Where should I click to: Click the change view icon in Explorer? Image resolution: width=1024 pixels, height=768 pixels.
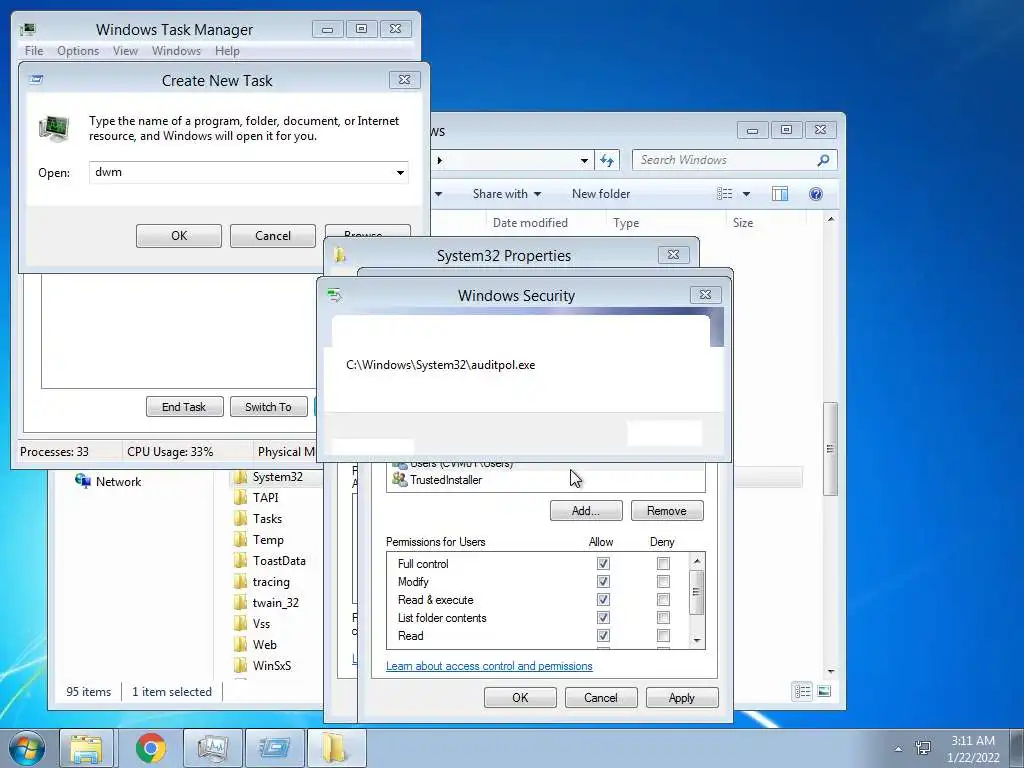click(724, 194)
